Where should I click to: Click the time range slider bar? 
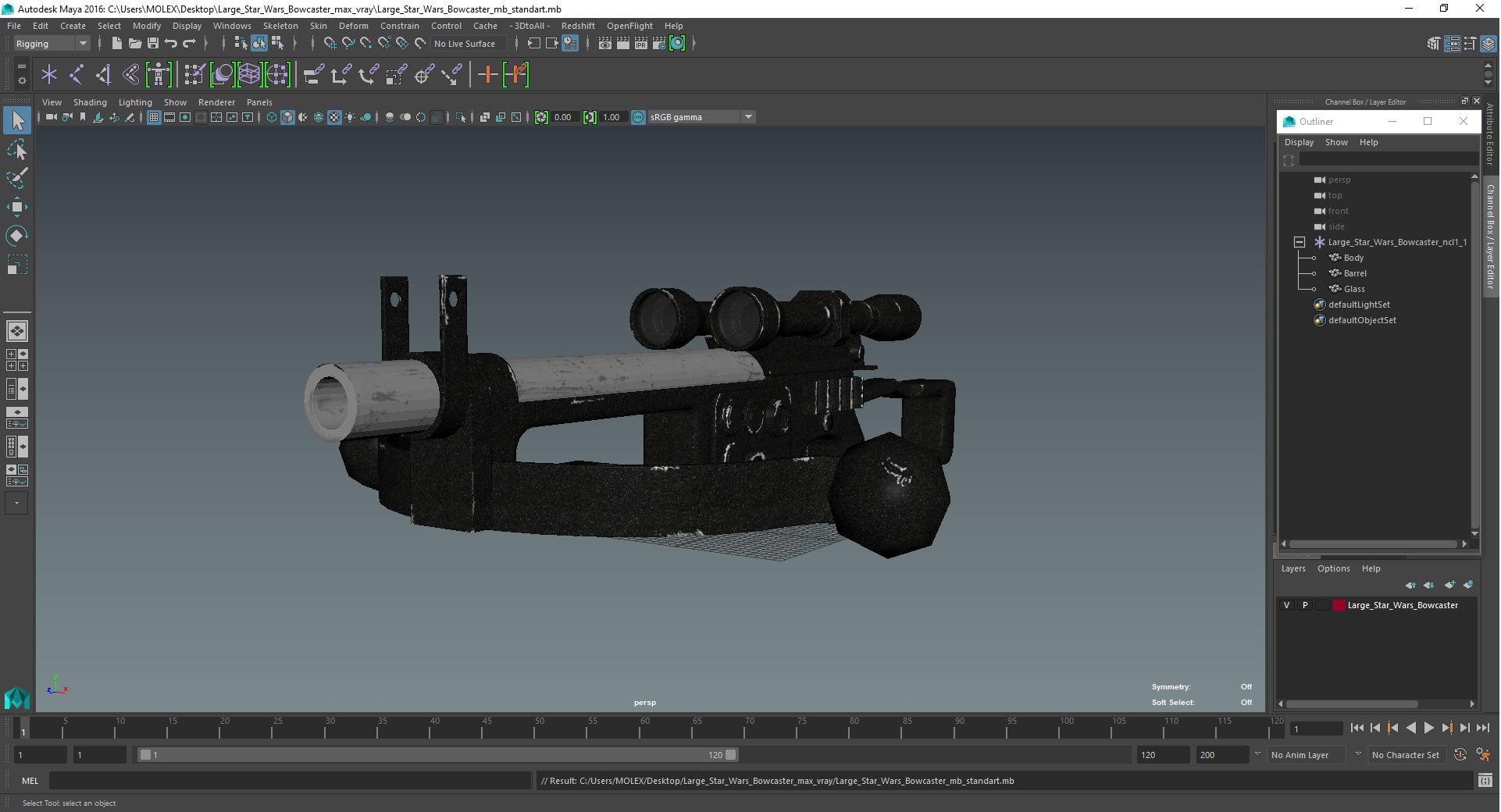[437, 755]
